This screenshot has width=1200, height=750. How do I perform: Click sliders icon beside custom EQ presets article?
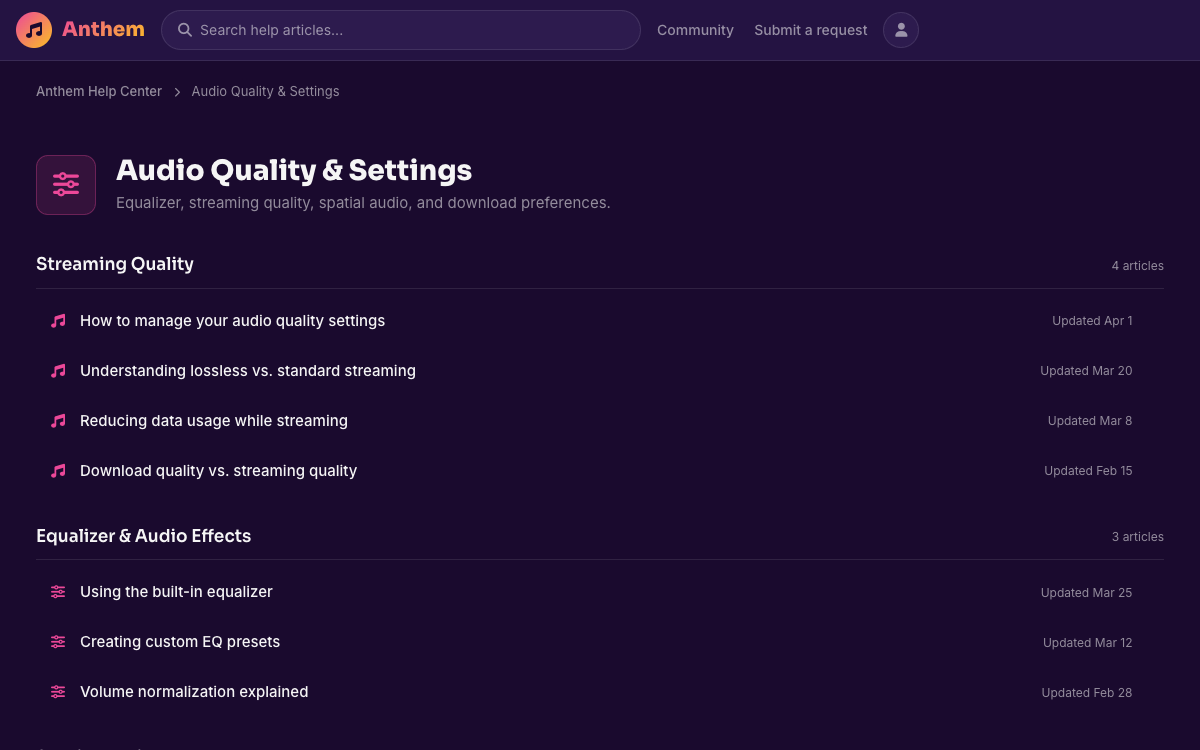[x=58, y=642]
